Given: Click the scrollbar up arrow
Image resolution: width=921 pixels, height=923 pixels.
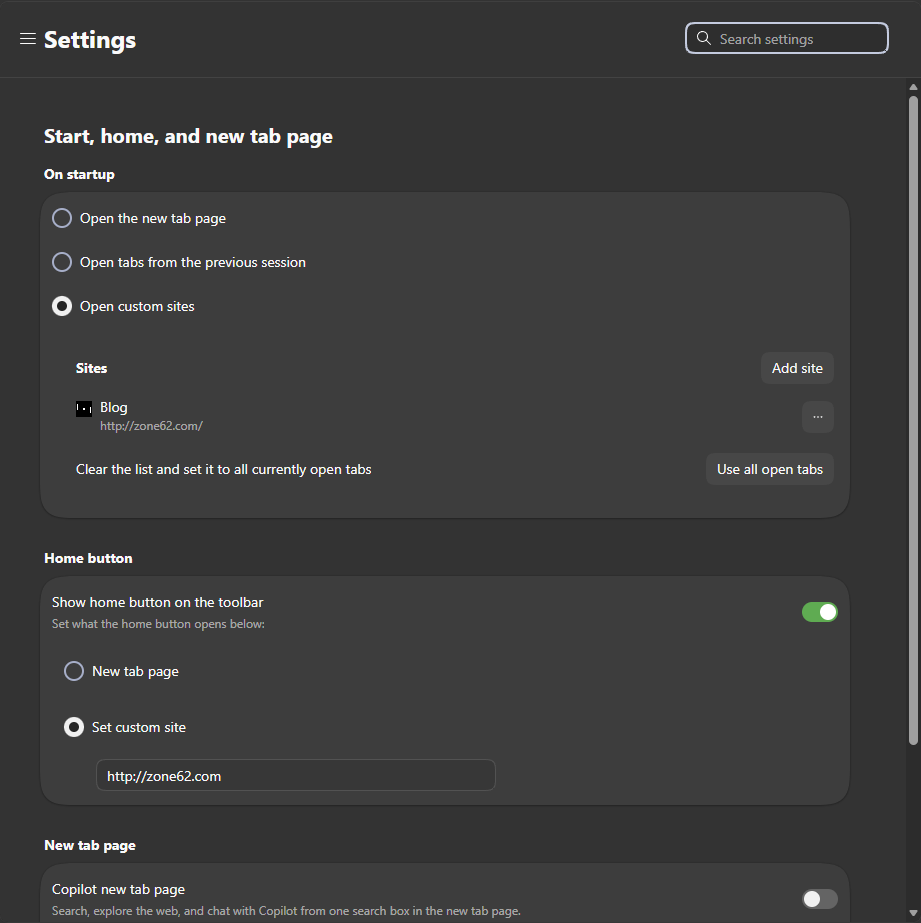Looking at the screenshot, I should (913, 87).
